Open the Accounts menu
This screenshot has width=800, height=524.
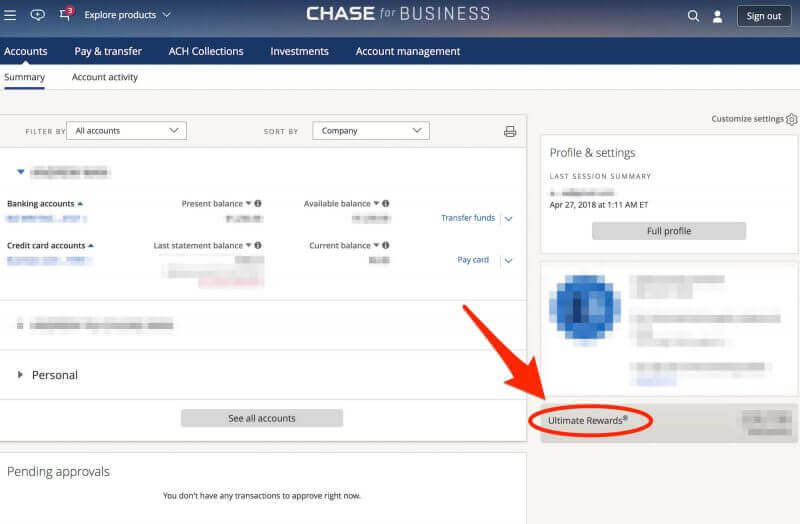click(x=26, y=51)
